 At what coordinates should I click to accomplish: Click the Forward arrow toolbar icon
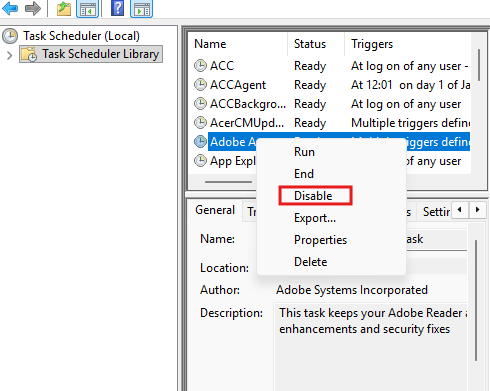point(33,8)
